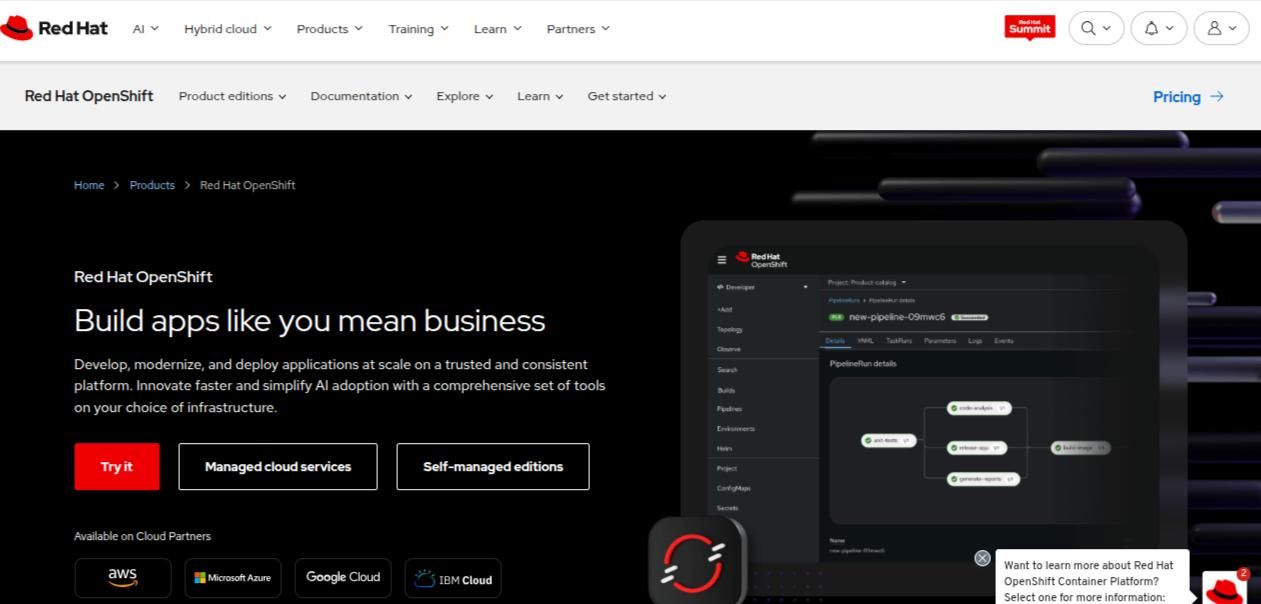Expand the Training menu
This screenshot has width=1261, height=604.
coord(419,29)
